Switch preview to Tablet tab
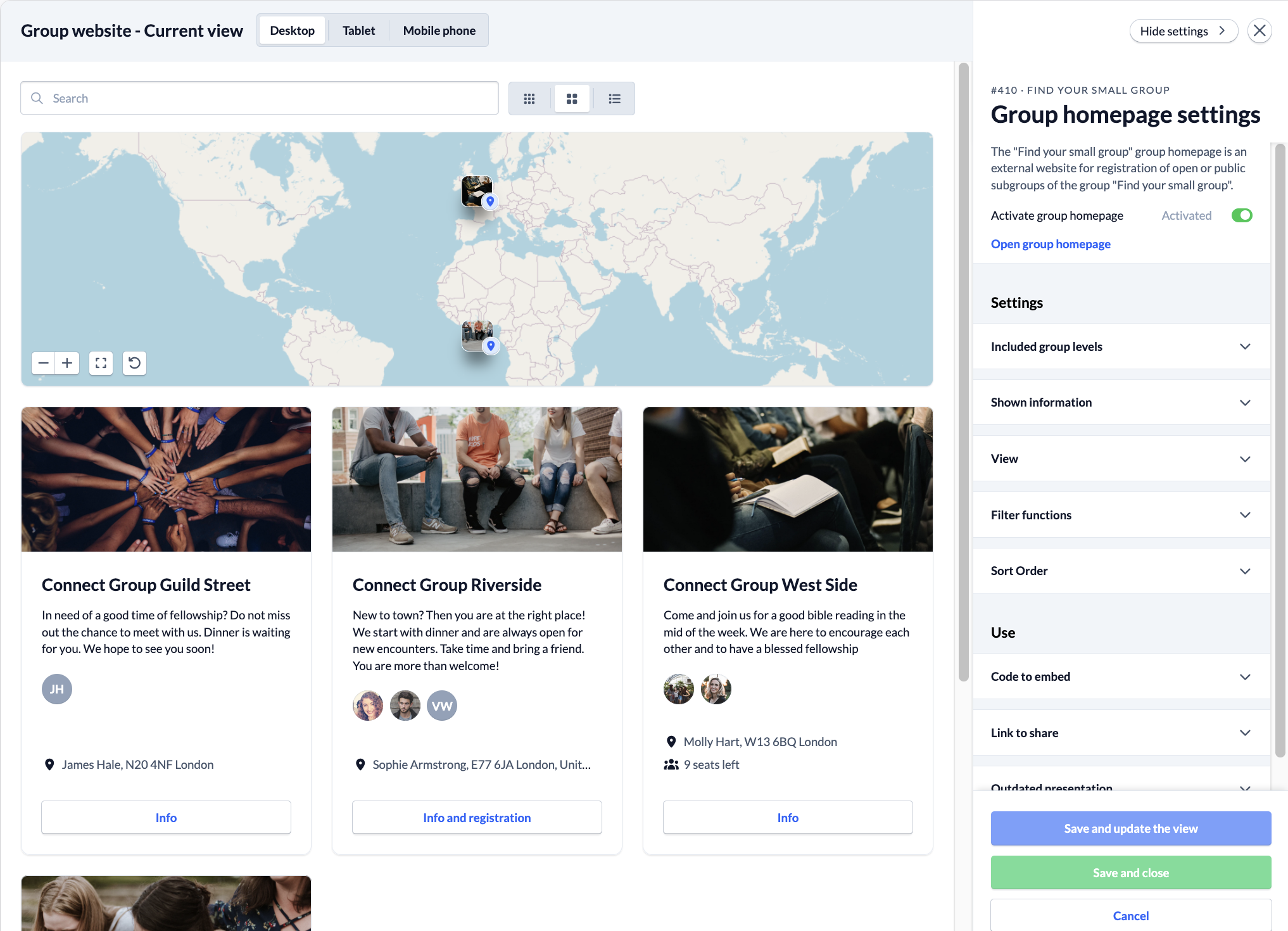 pos(358,30)
